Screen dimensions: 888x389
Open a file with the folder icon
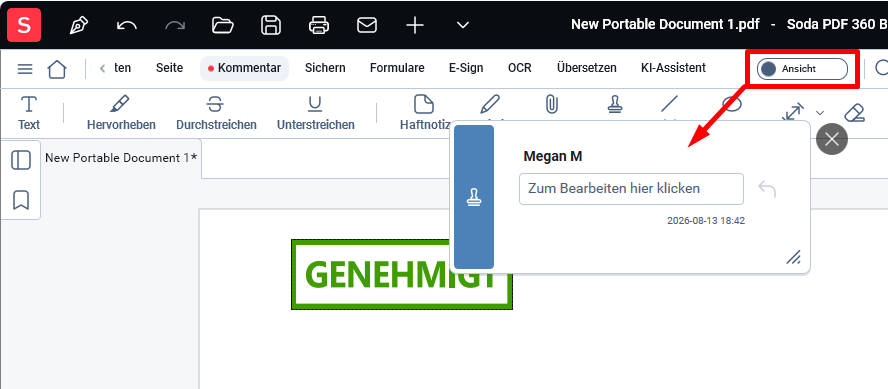click(223, 25)
